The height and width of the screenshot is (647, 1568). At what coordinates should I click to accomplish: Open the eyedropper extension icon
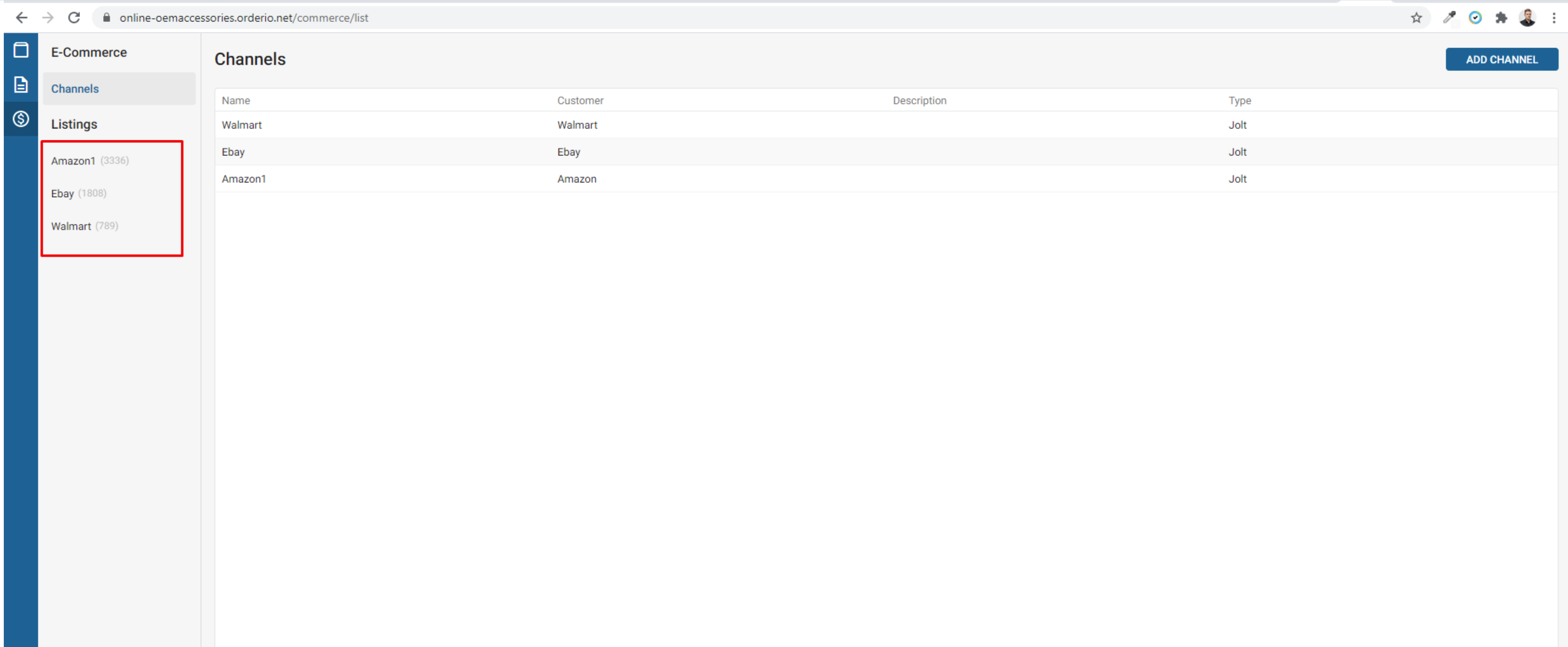tap(1449, 18)
